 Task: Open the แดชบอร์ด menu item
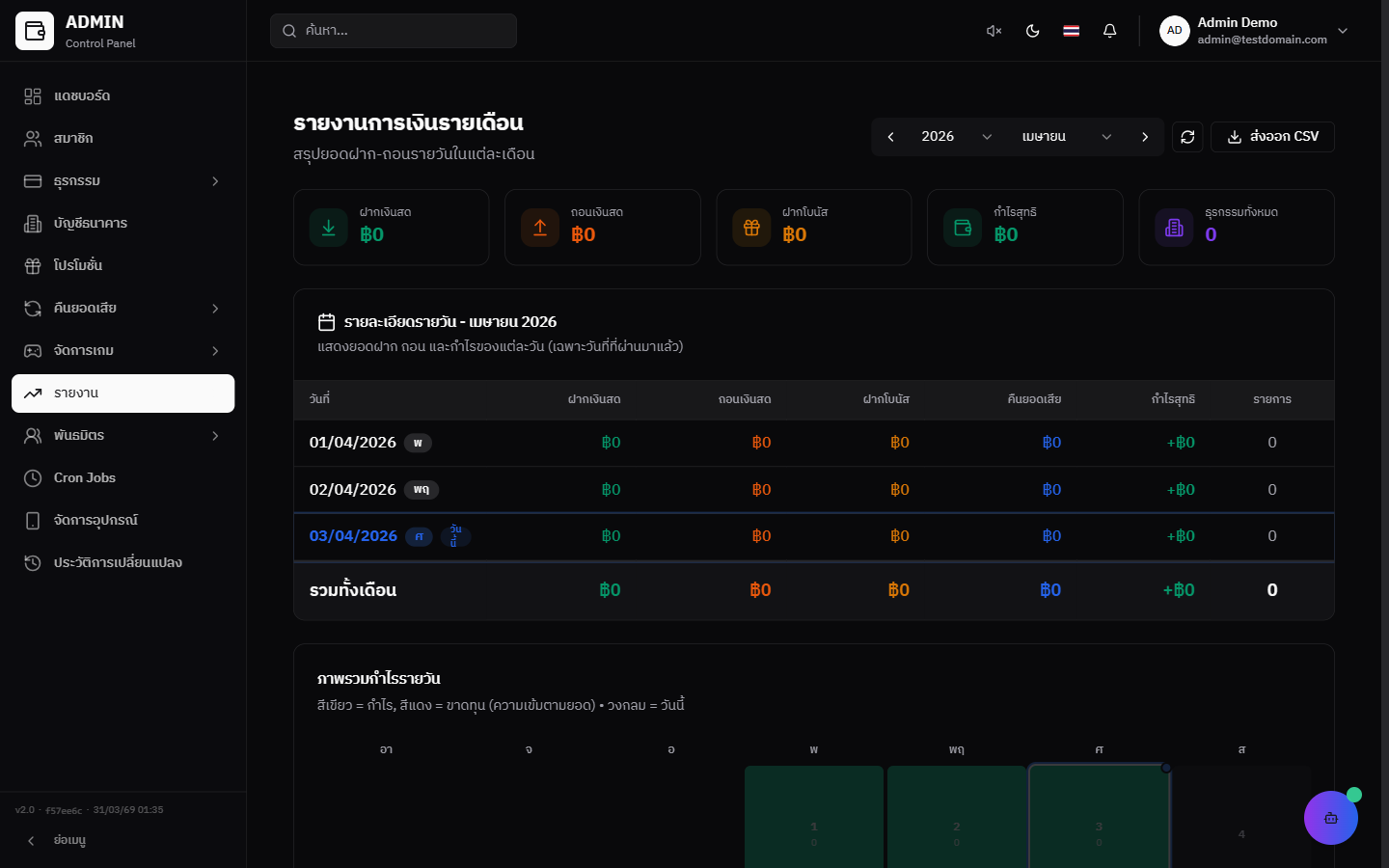click(x=123, y=96)
